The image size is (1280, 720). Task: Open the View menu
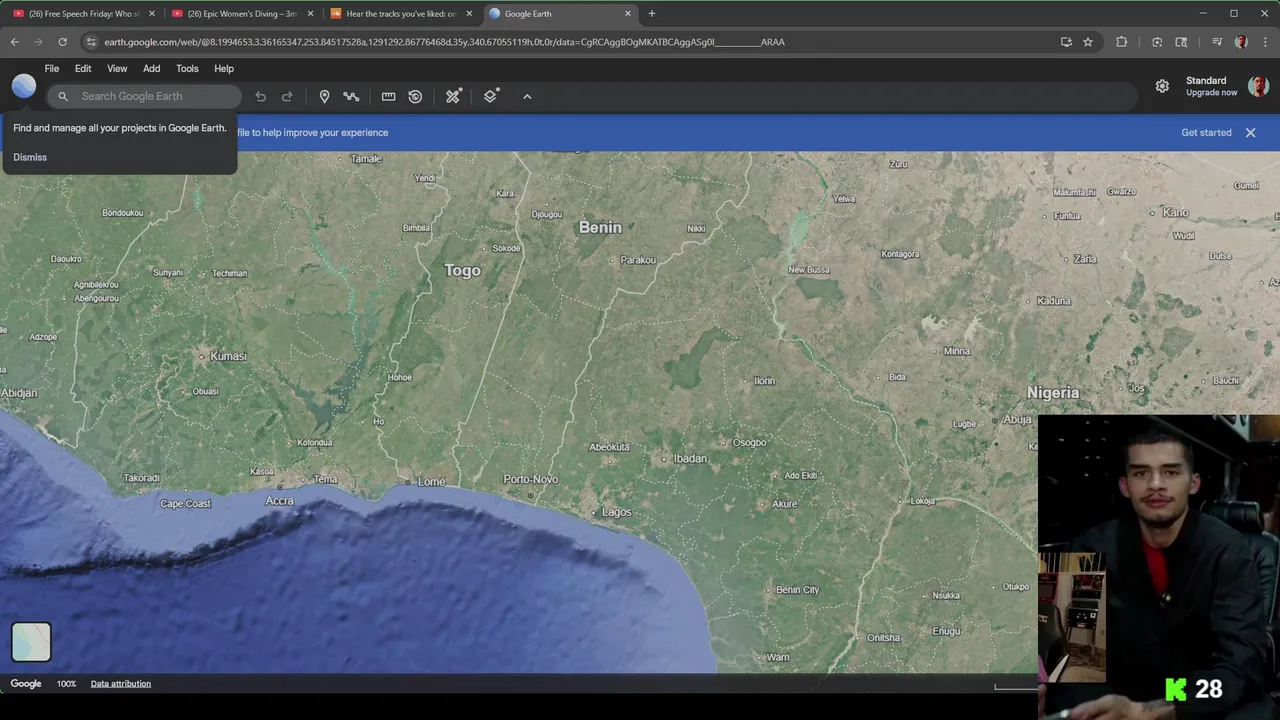coord(117,69)
